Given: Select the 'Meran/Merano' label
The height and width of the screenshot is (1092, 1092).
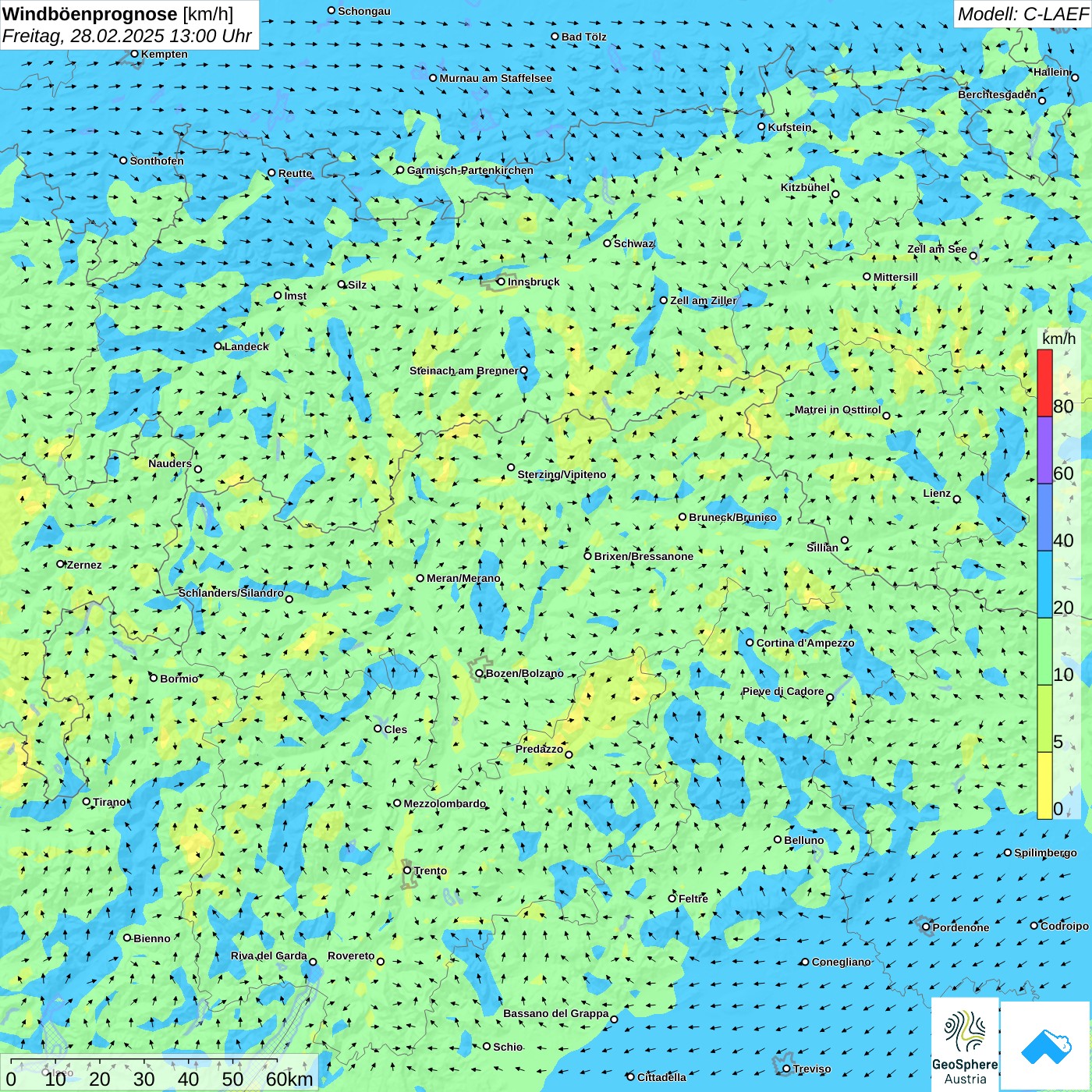Looking at the screenshot, I should pyautogui.click(x=463, y=578).
